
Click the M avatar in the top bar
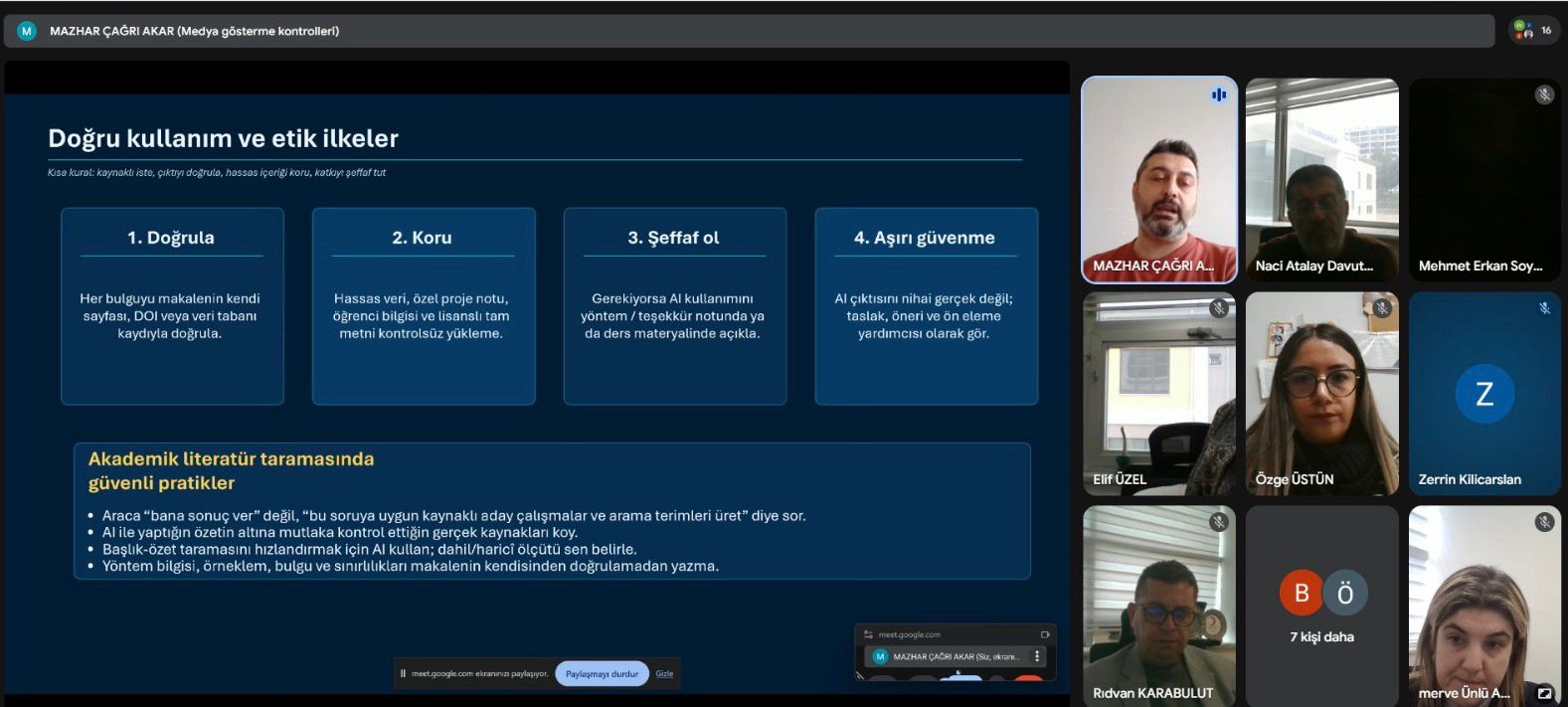(27, 31)
